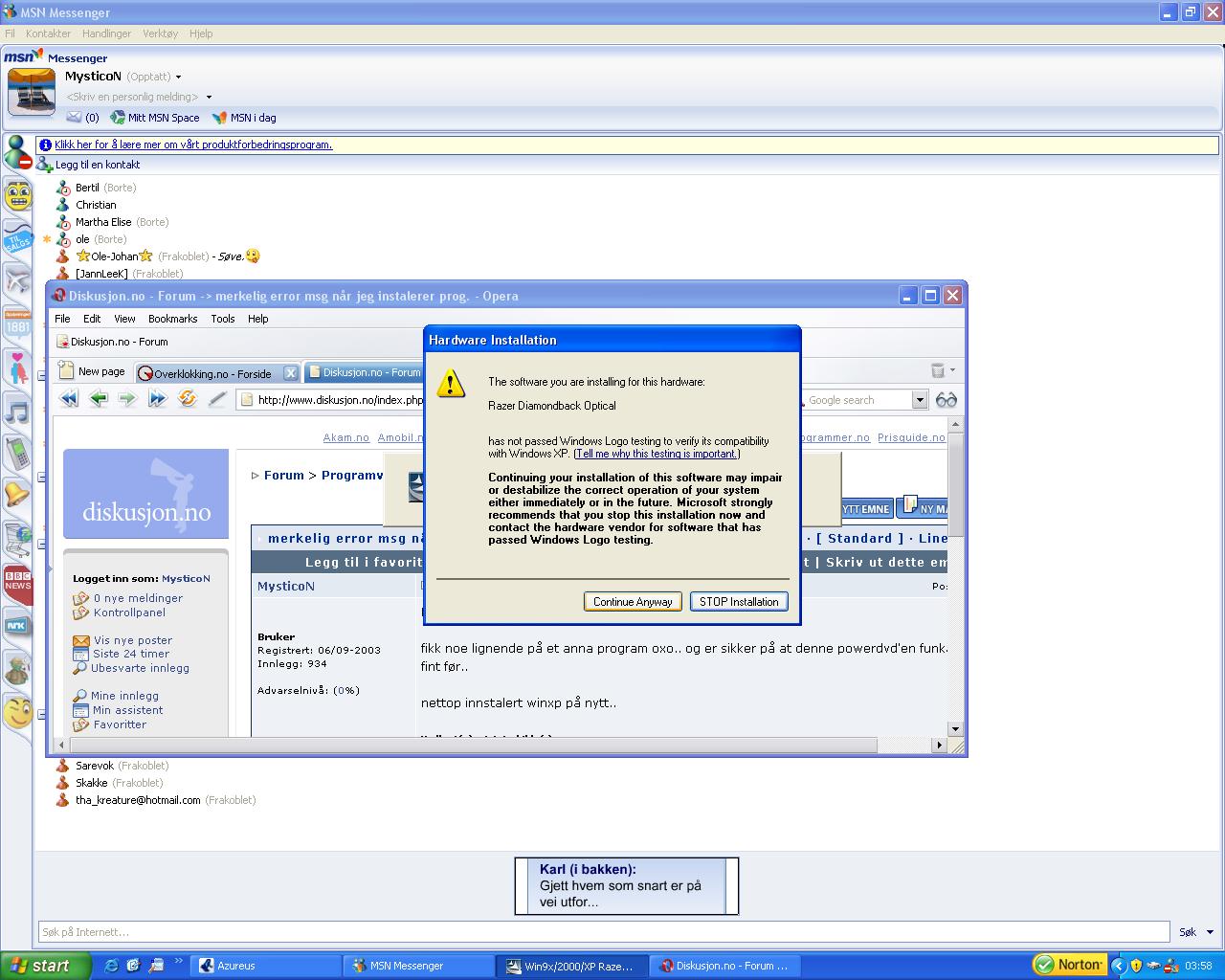Screen dimensions: 1225x980
Task: Click 'Vis nye poster' link on forum
Action: [x=133, y=640]
